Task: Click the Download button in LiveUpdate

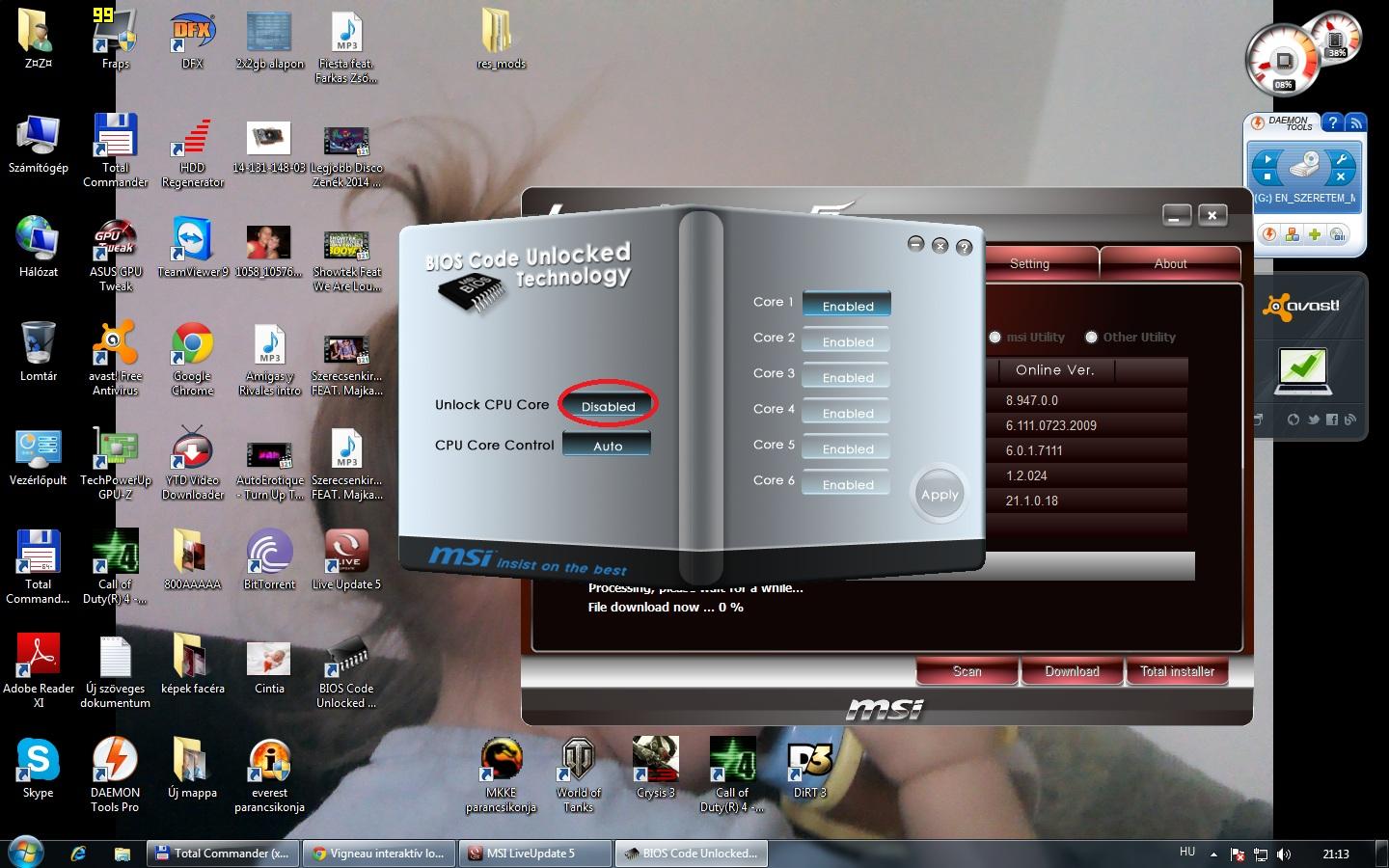Action: tap(1072, 671)
